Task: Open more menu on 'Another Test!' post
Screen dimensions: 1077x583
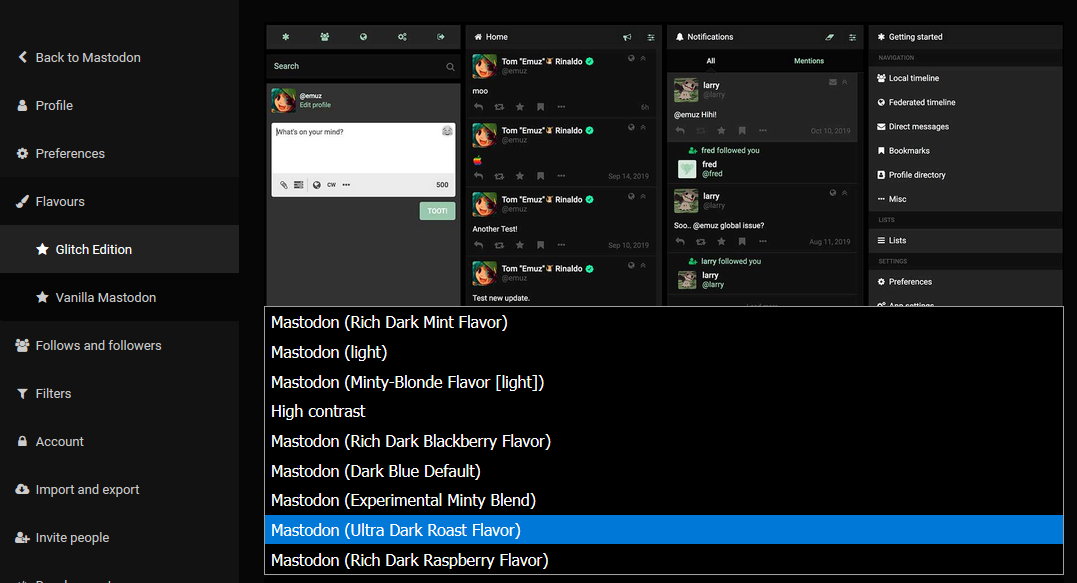Action: (x=561, y=245)
